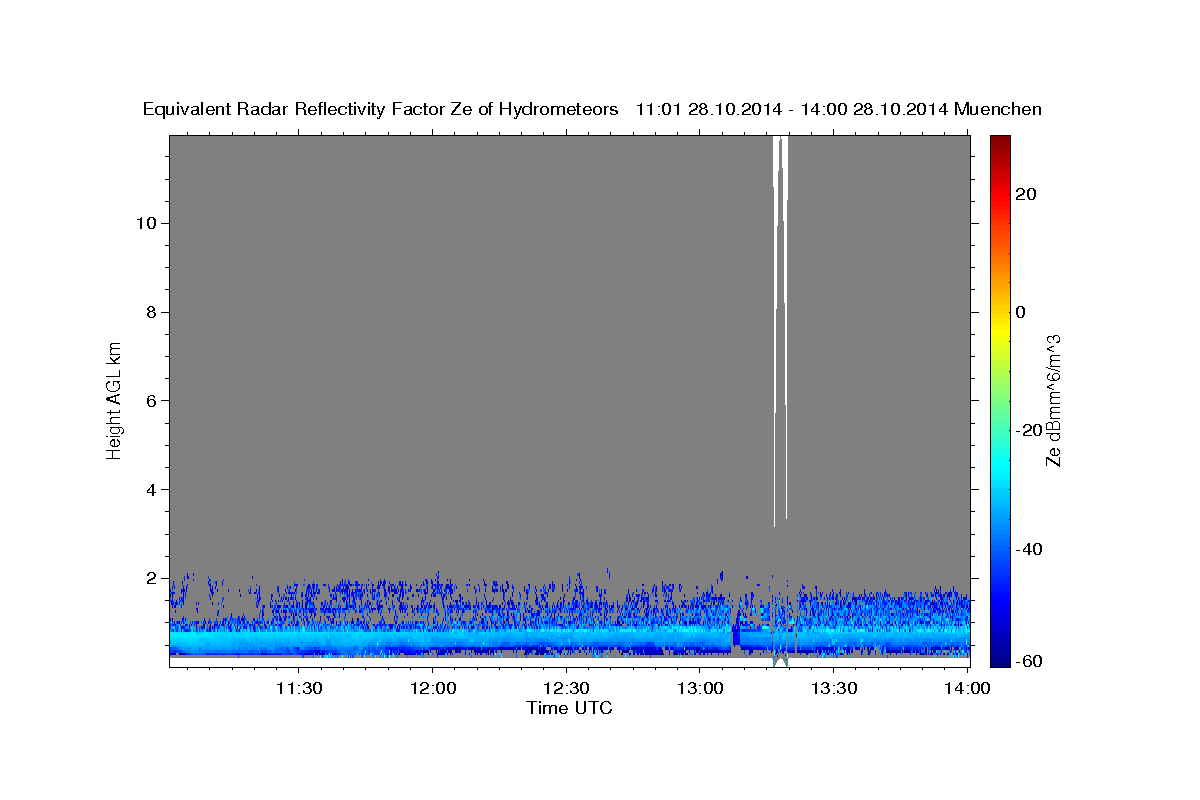Click the colorbar value label 0
This screenshot has width=1200, height=800.
click(x=1021, y=312)
